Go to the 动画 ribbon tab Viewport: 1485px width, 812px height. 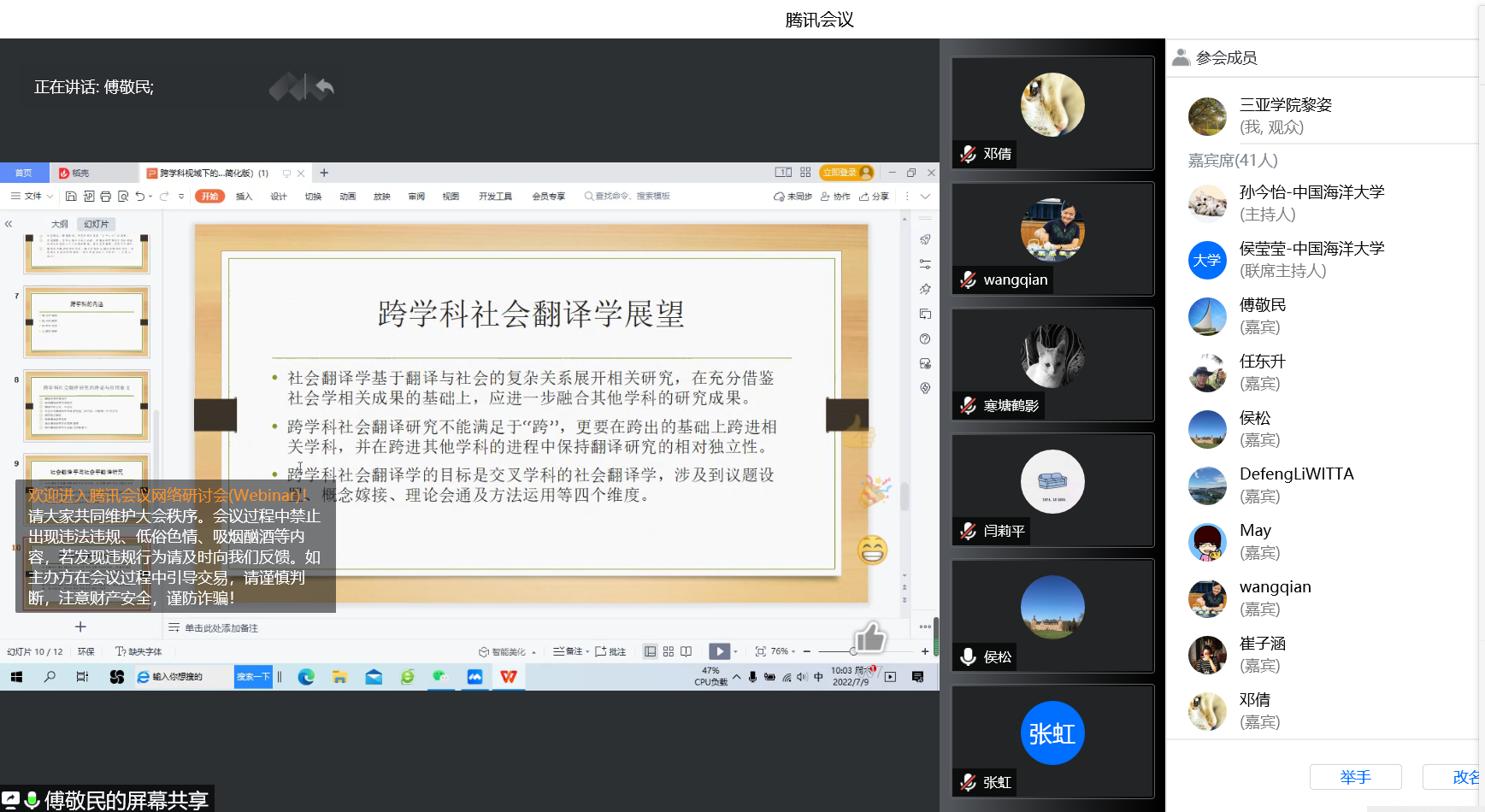pyautogui.click(x=347, y=197)
